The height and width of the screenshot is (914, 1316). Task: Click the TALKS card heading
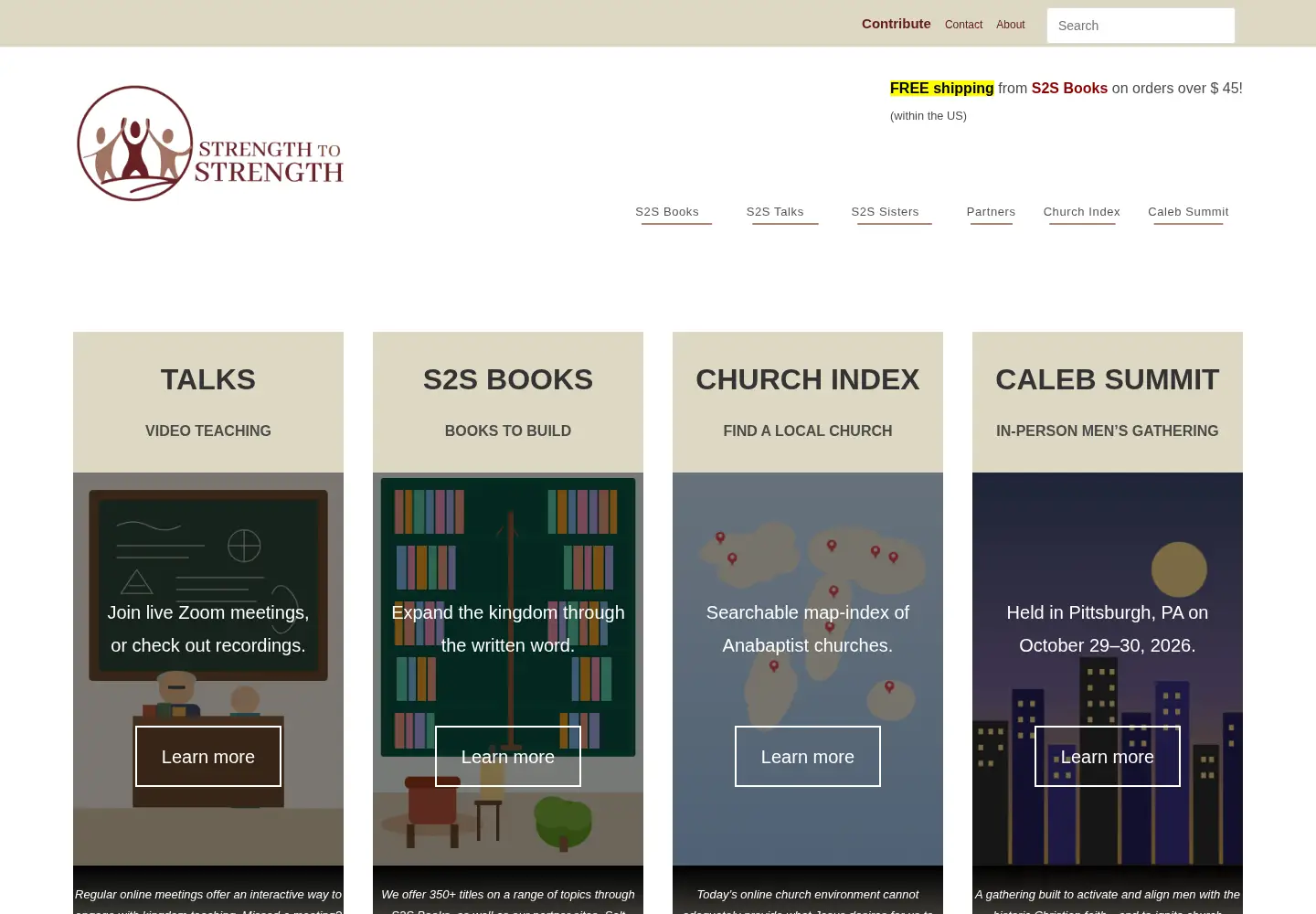click(208, 379)
